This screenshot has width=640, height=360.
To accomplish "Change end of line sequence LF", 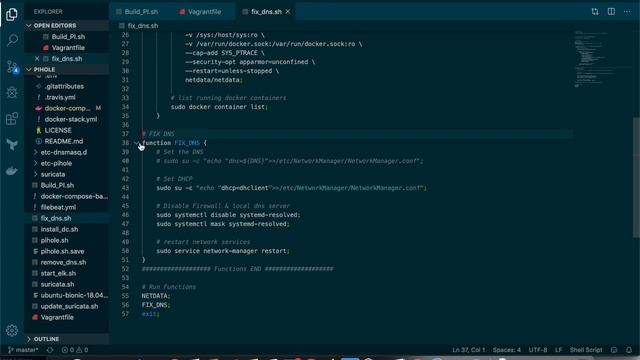I will 558,350.
